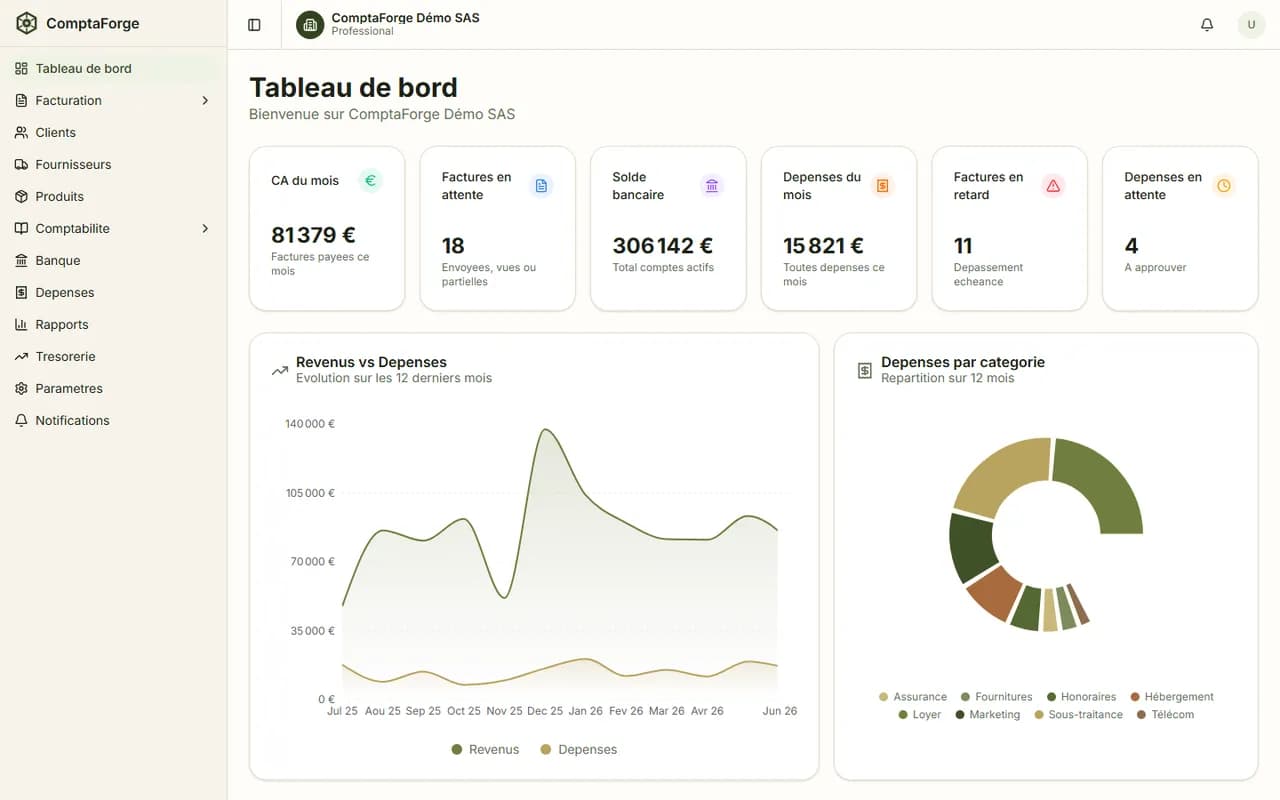Click the Facturation document icon
The image size is (1280, 800).
point(22,101)
